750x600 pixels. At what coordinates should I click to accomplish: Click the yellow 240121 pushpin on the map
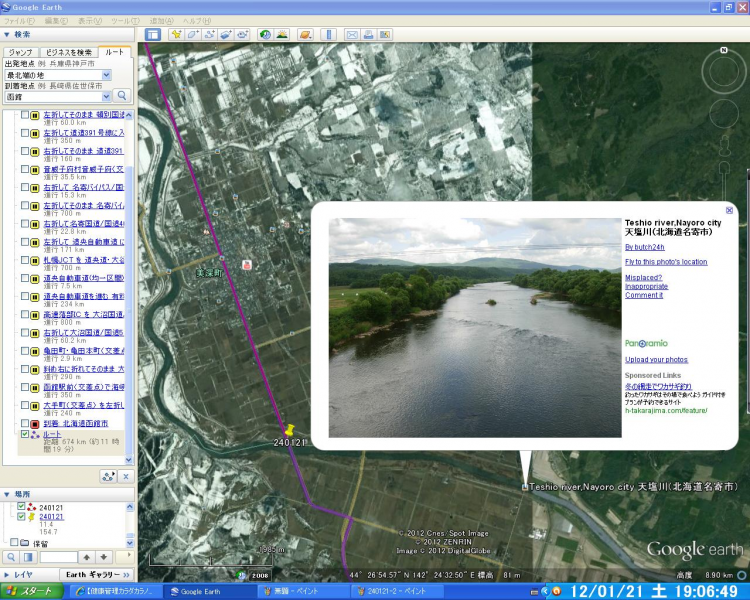[289, 430]
